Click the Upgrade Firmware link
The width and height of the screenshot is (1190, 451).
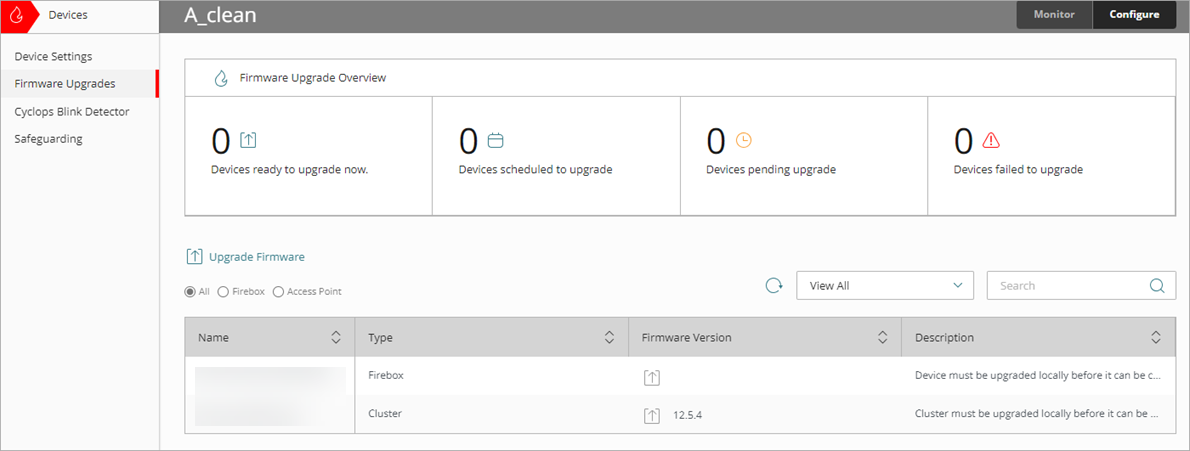pyautogui.click(x=256, y=257)
